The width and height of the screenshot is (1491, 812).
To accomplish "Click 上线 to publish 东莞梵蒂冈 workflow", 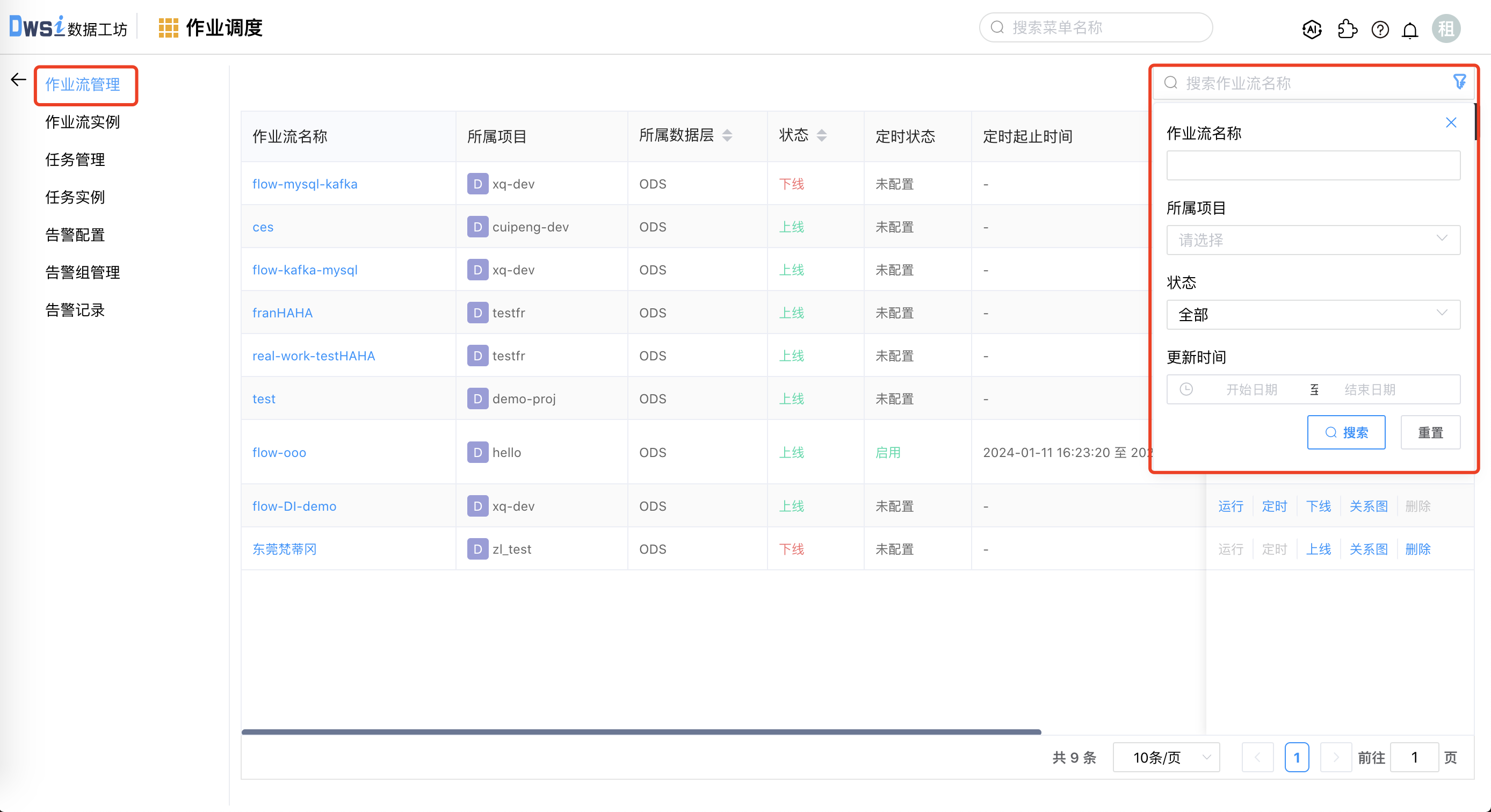I will (x=1319, y=549).
